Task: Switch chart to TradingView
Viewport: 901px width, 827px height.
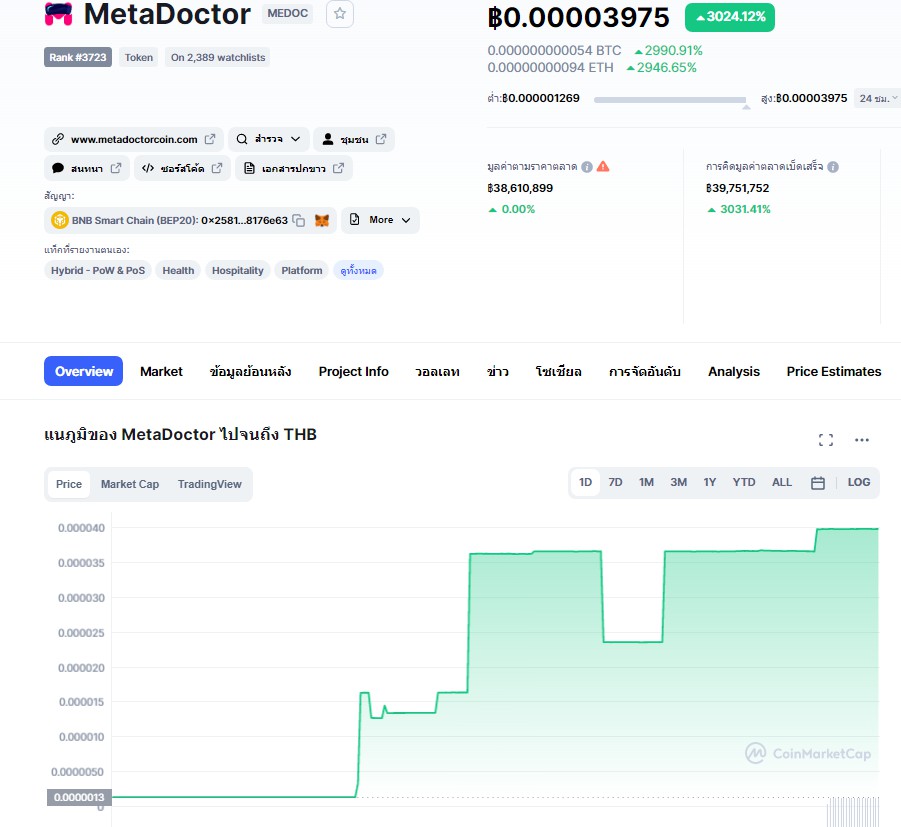Action: click(x=209, y=484)
